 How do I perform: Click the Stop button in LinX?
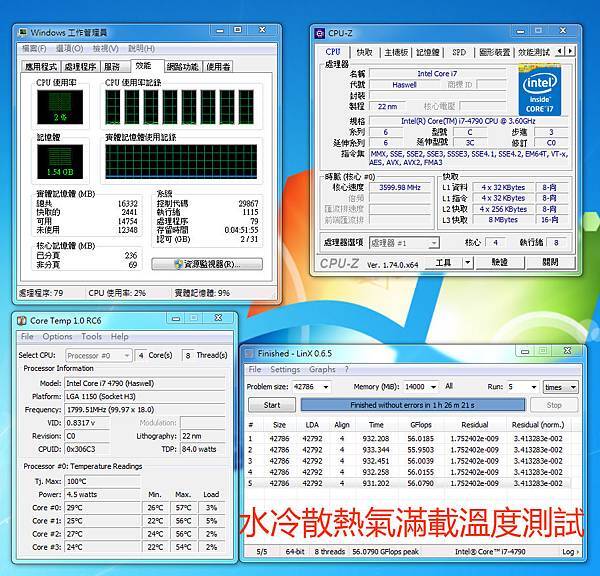coord(554,405)
